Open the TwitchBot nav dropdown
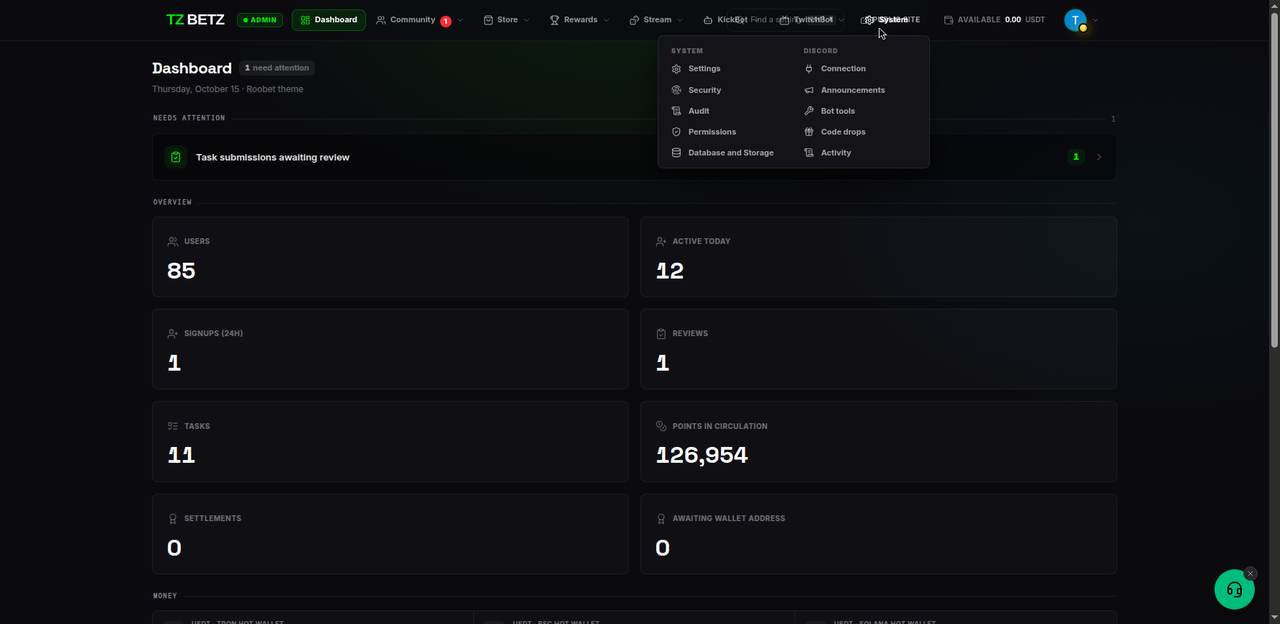1280x624 pixels. click(812, 20)
